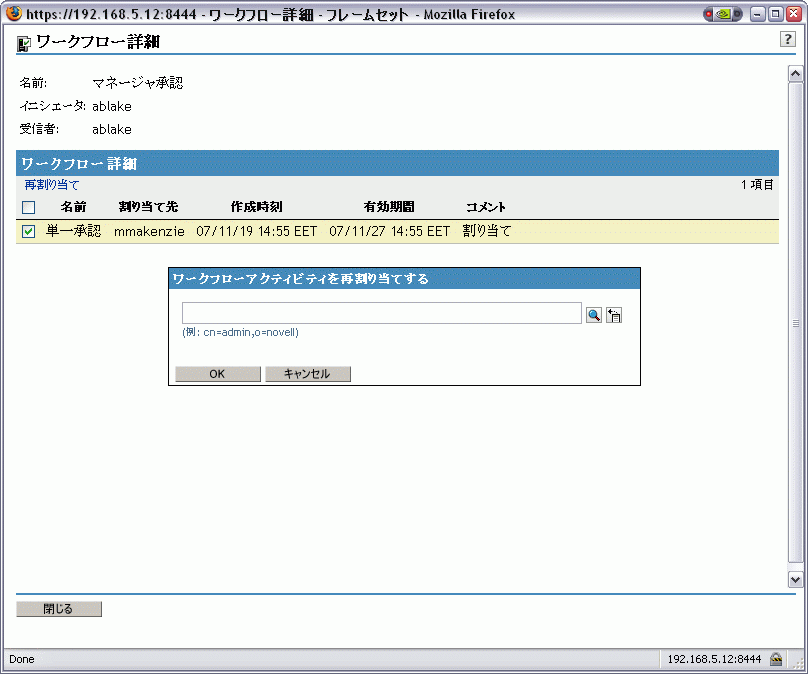Uncheck the 単一承認 row checkbox
The height and width of the screenshot is (674, 808).
coord(28,231)
